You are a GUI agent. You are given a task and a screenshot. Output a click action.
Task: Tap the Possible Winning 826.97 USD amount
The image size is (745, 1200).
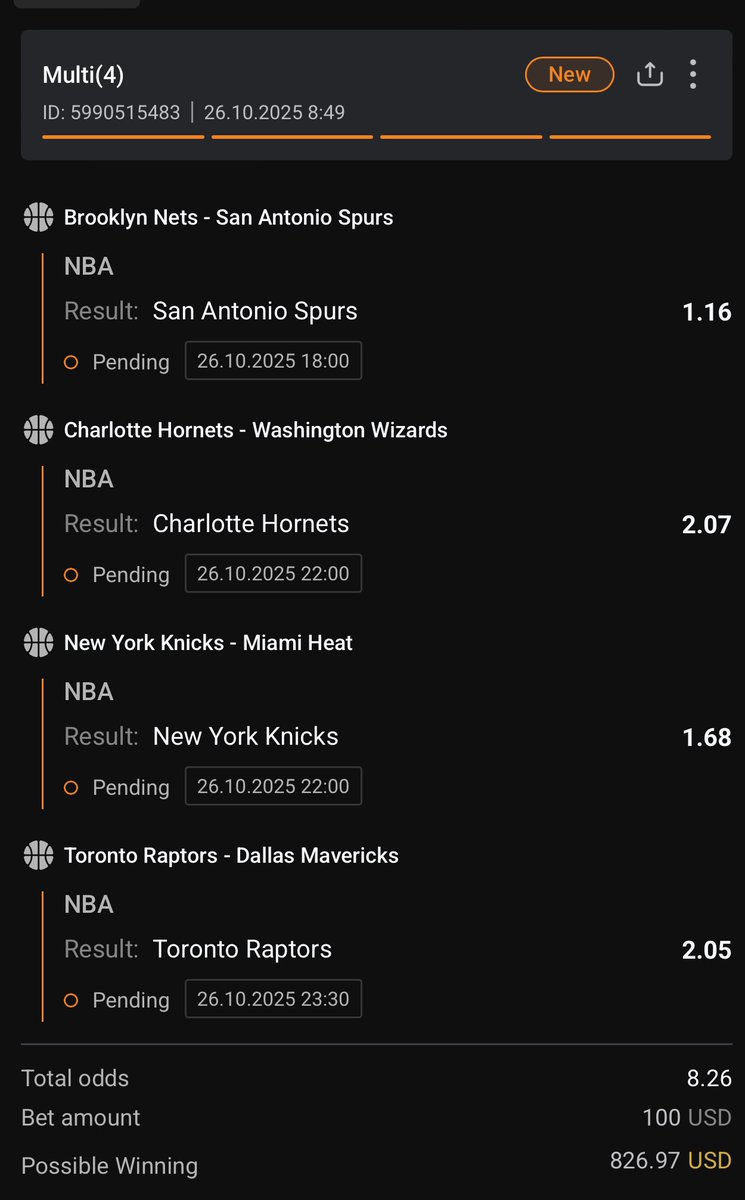tap(670, 1161)
